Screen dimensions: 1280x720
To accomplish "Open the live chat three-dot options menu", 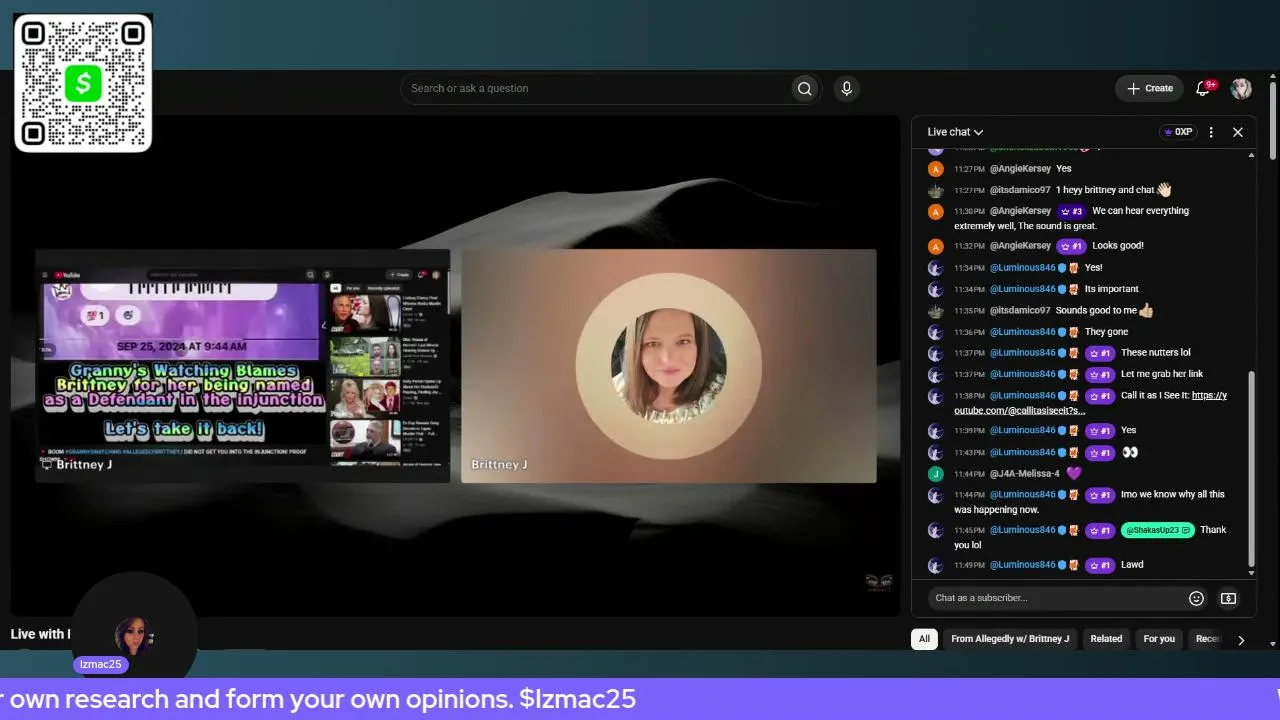I will (x=1211, y=132).
